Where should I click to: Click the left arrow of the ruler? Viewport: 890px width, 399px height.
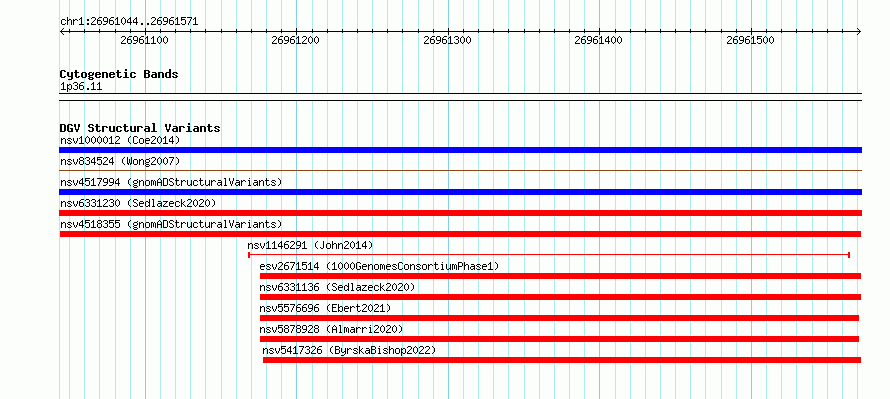click(62, 31)
